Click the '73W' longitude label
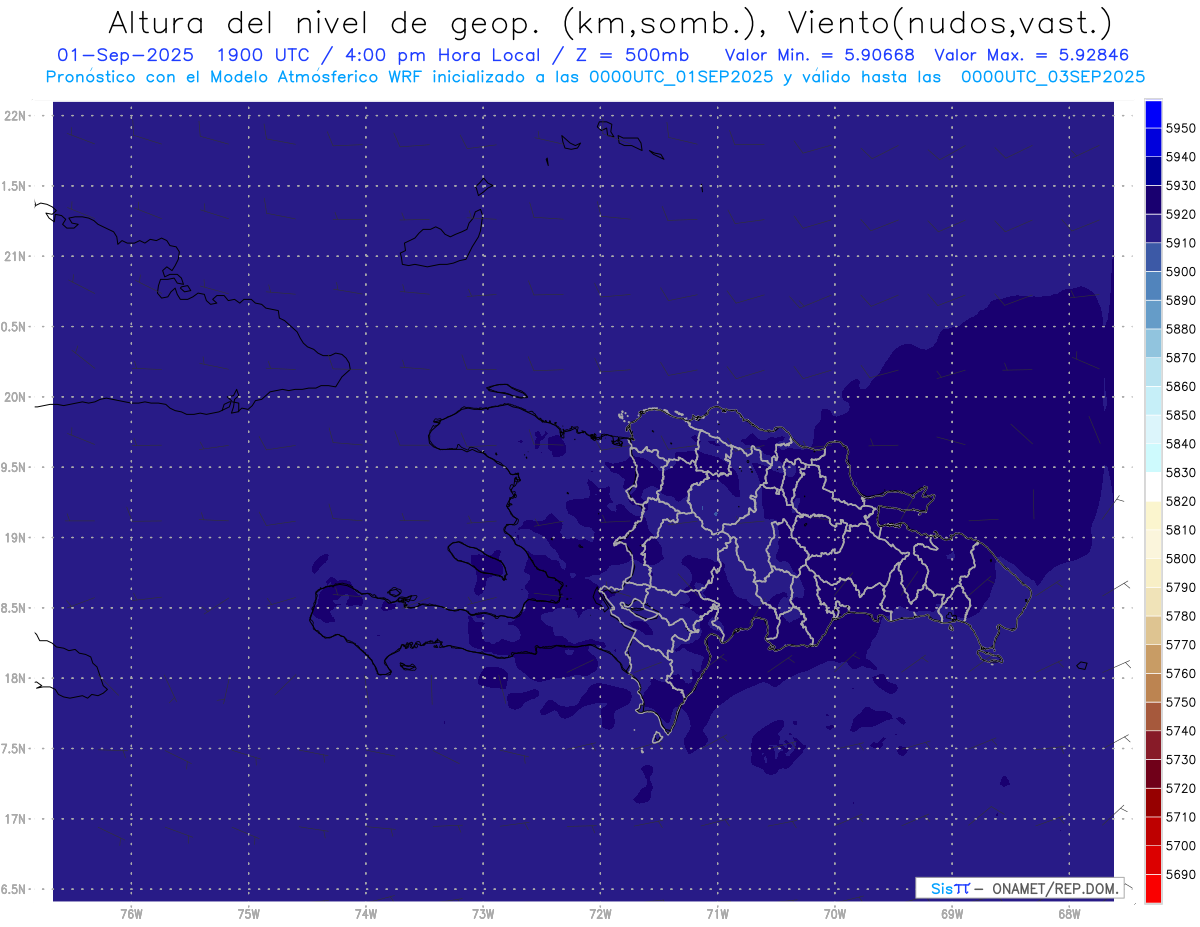The image size is (1200, 927). click(x=483, y=913)
